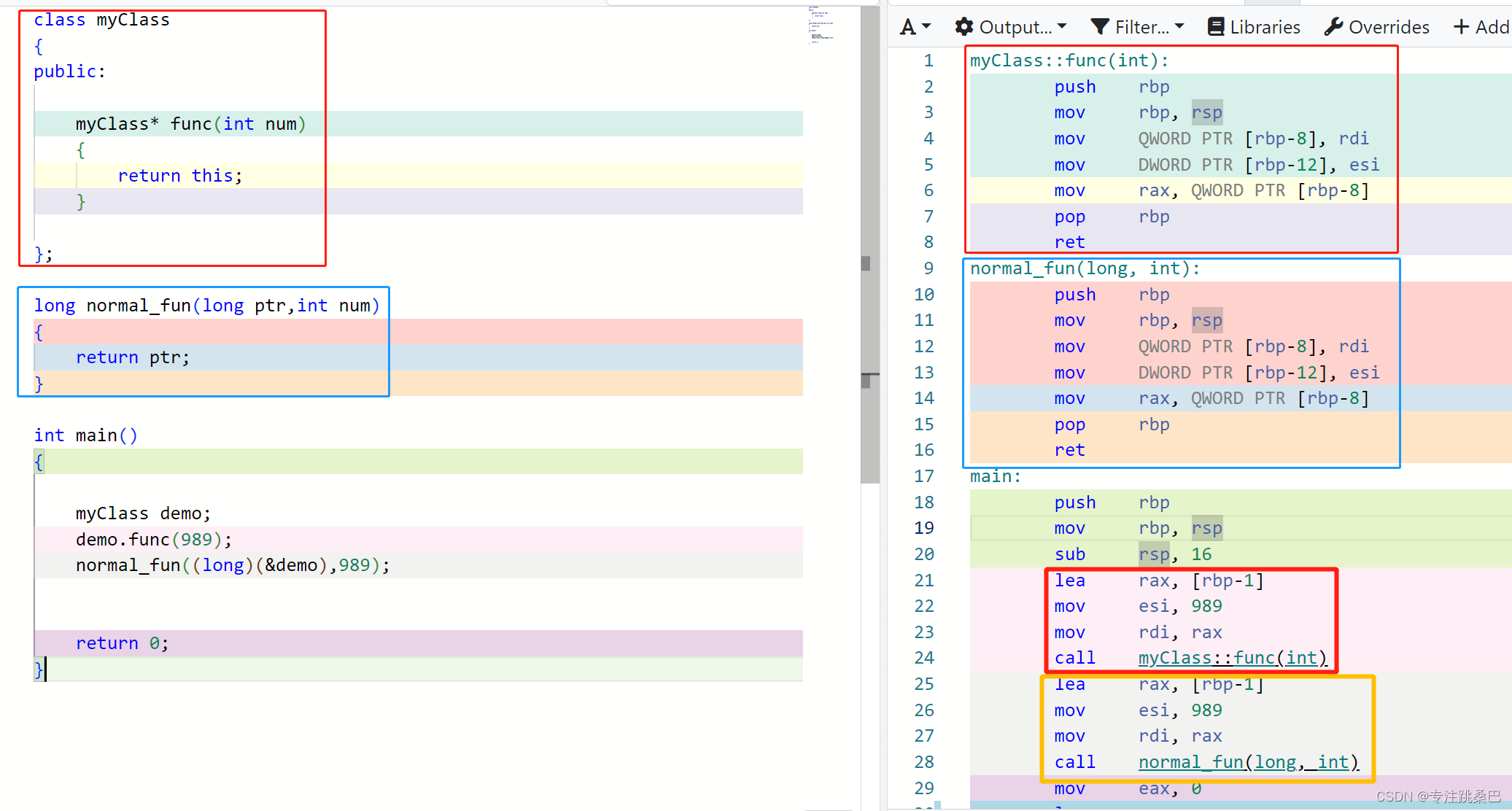Expand the Filter dropdown caret

coord(1179,26)
